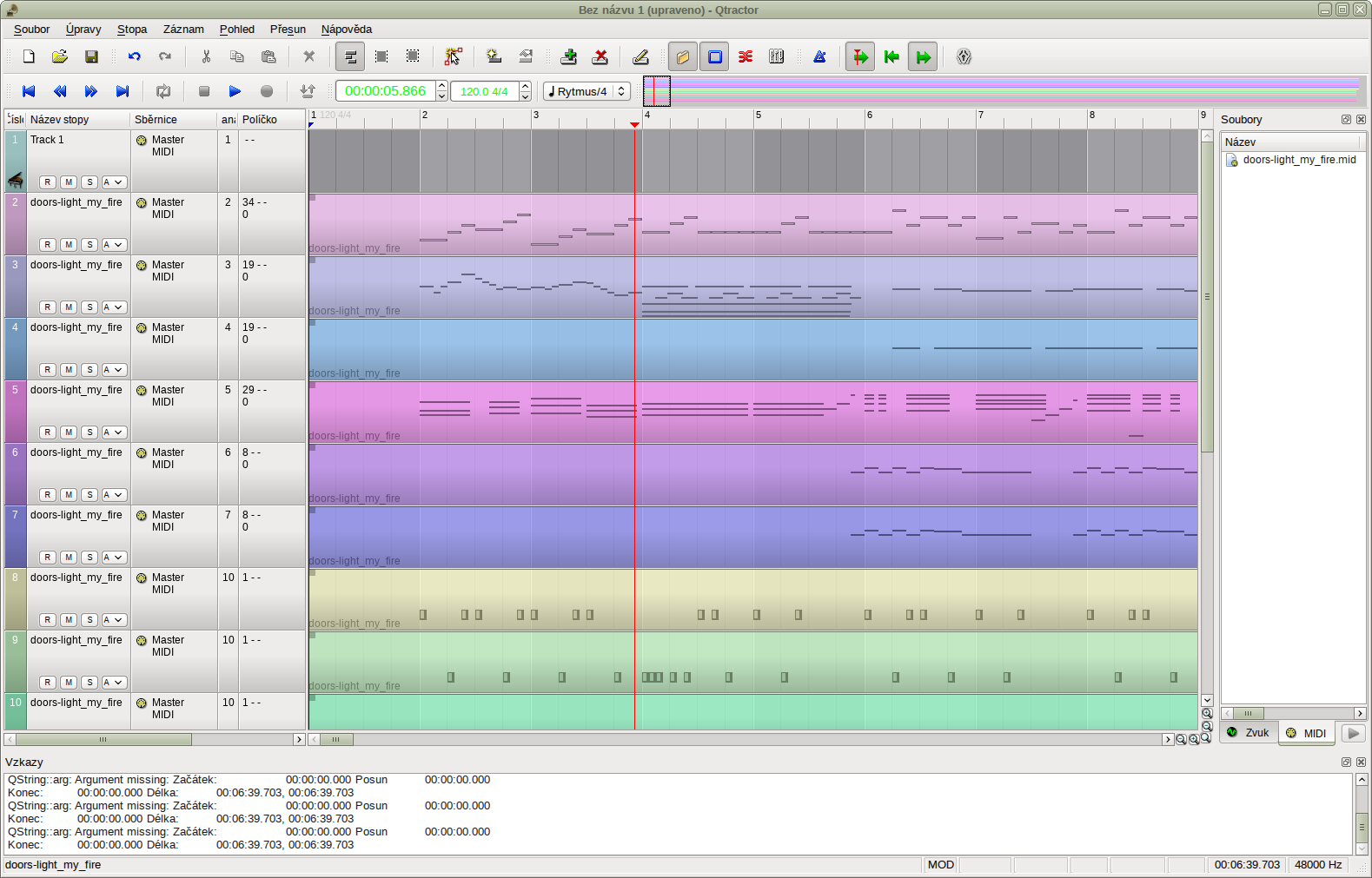Toggle record arm on Track 1
The width and height of the screenshot is (1372, 878).
pyautogui.click(x=48, y=182)
